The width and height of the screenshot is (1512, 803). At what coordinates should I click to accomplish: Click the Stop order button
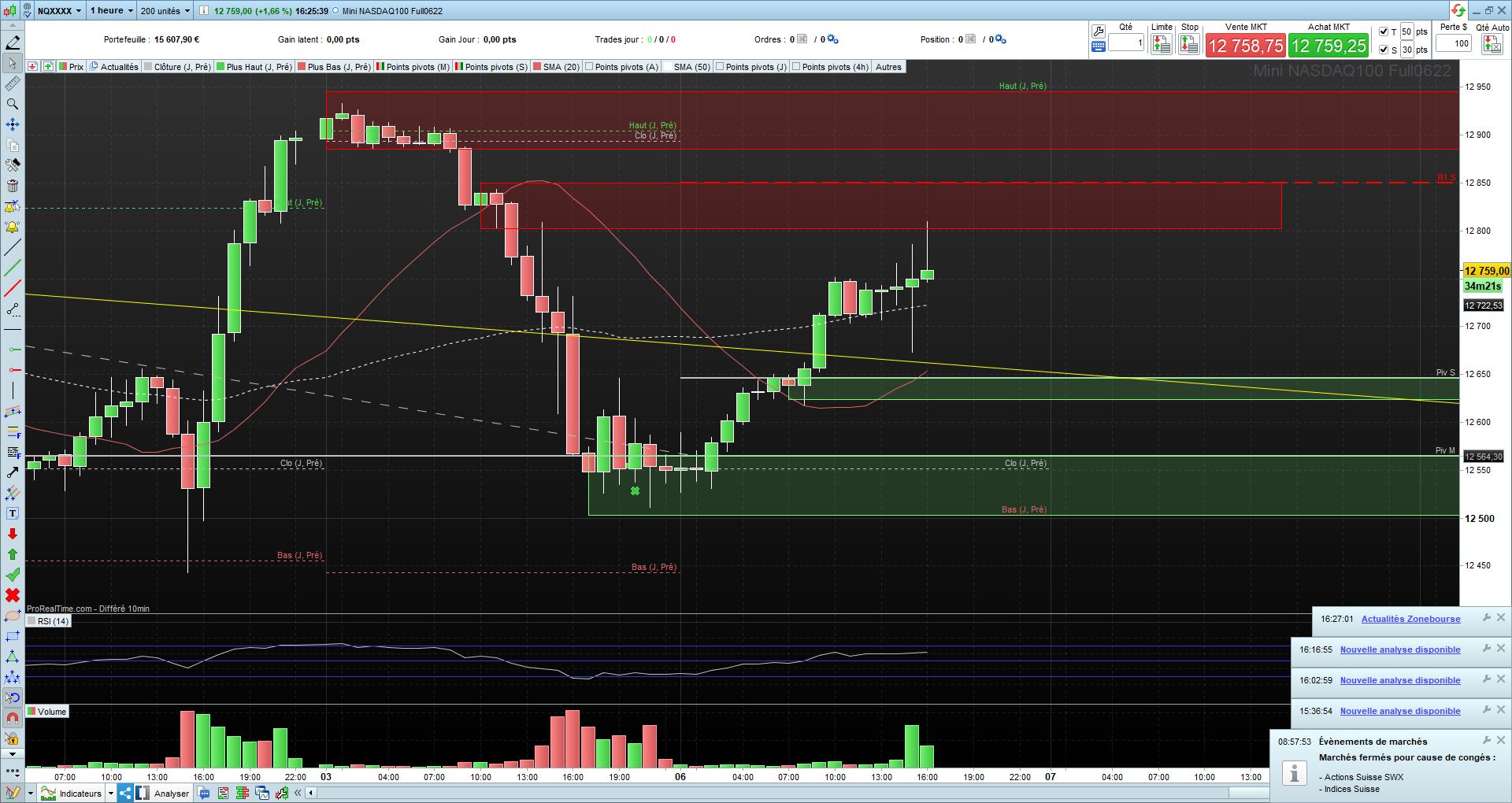1189,46
